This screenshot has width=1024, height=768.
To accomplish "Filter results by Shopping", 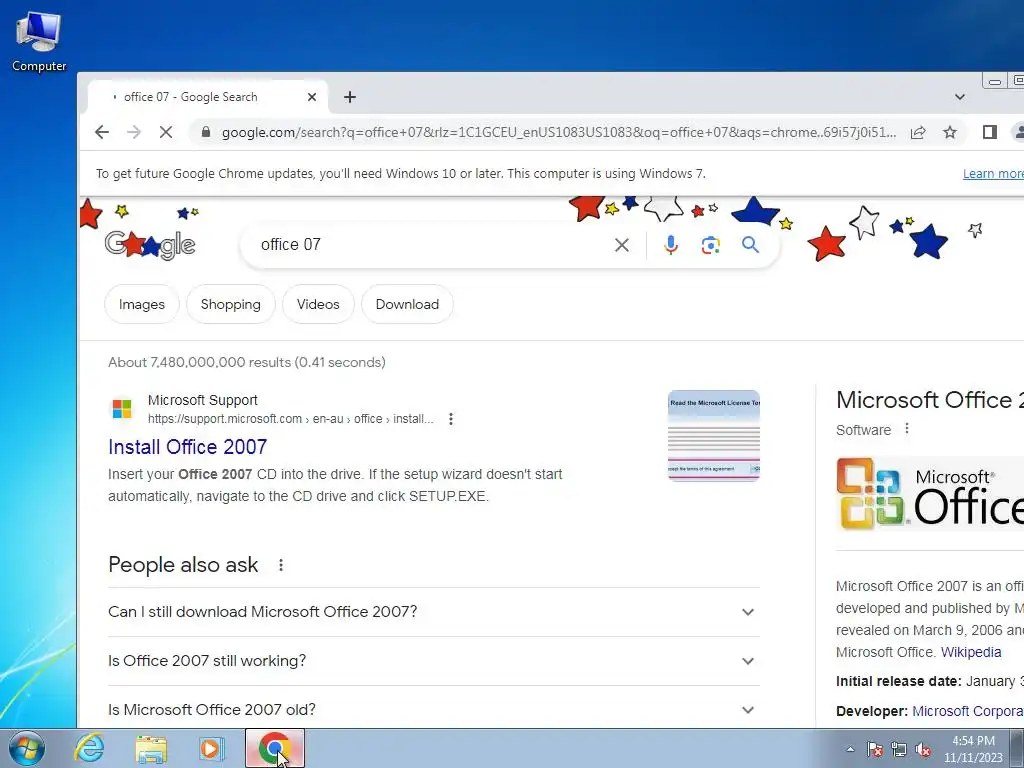I will point(231,304).
